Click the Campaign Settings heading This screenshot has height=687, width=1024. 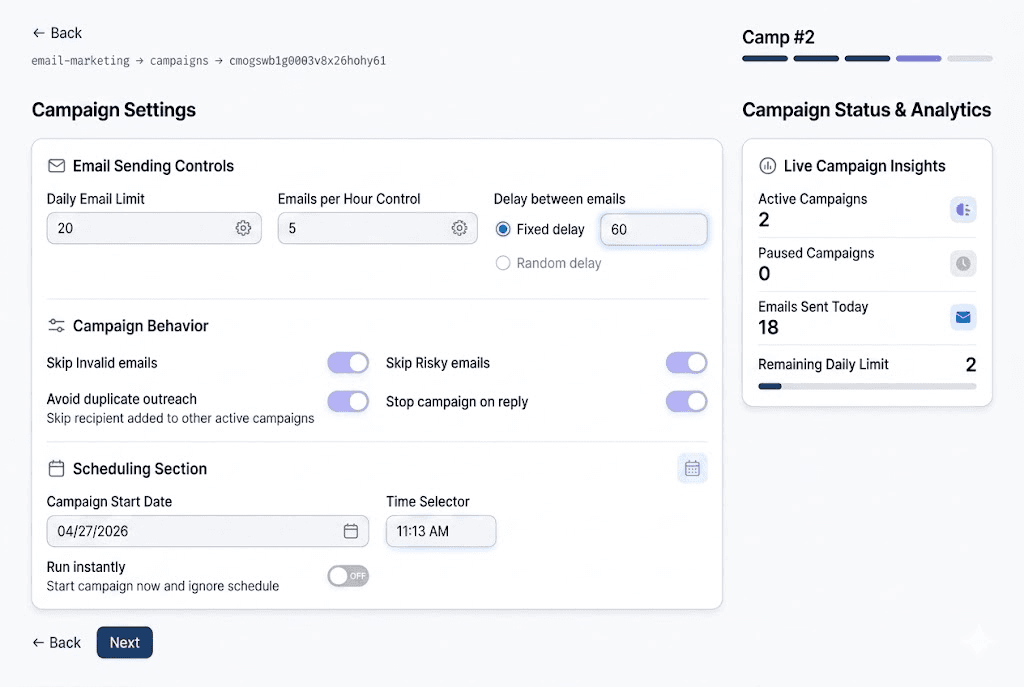click(114, 110)
